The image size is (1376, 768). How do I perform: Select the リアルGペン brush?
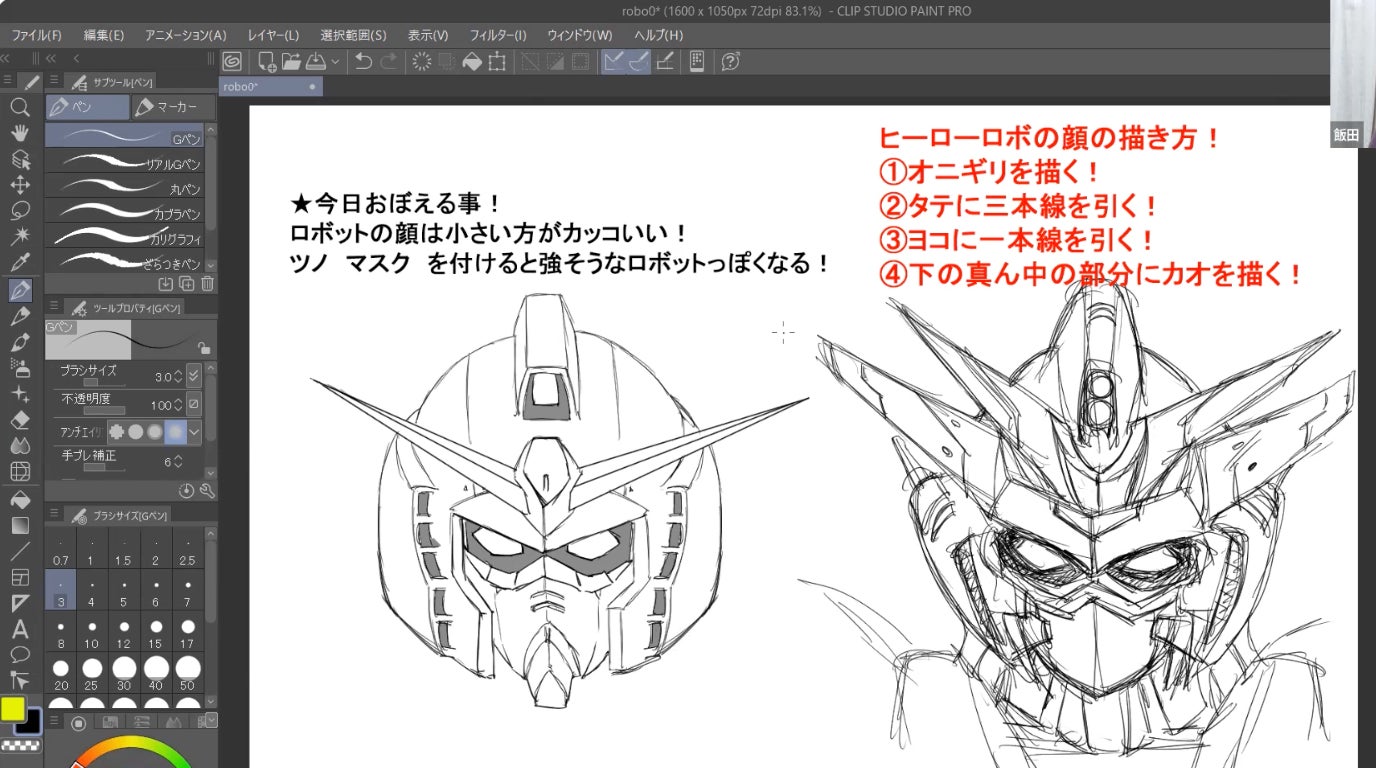130,162
